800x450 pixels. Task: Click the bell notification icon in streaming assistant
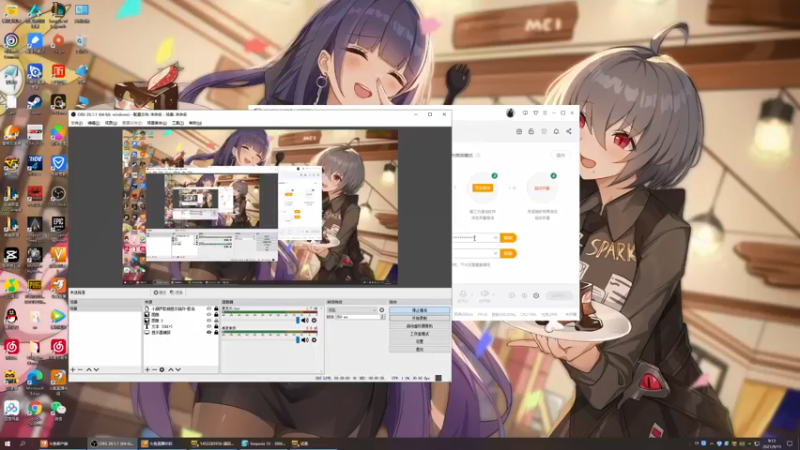(556, 132)
